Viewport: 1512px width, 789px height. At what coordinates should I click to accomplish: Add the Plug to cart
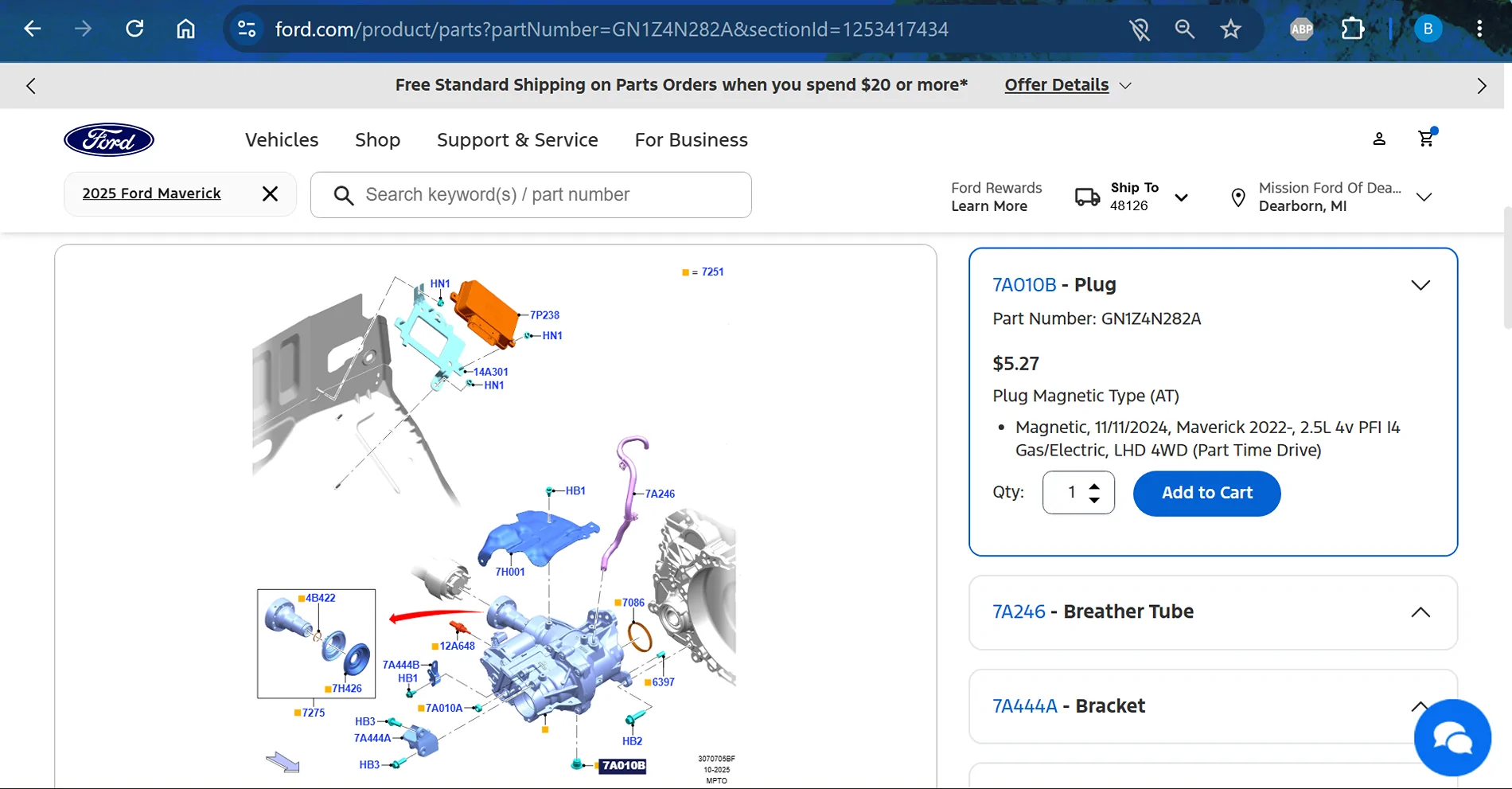[1207, 494]
